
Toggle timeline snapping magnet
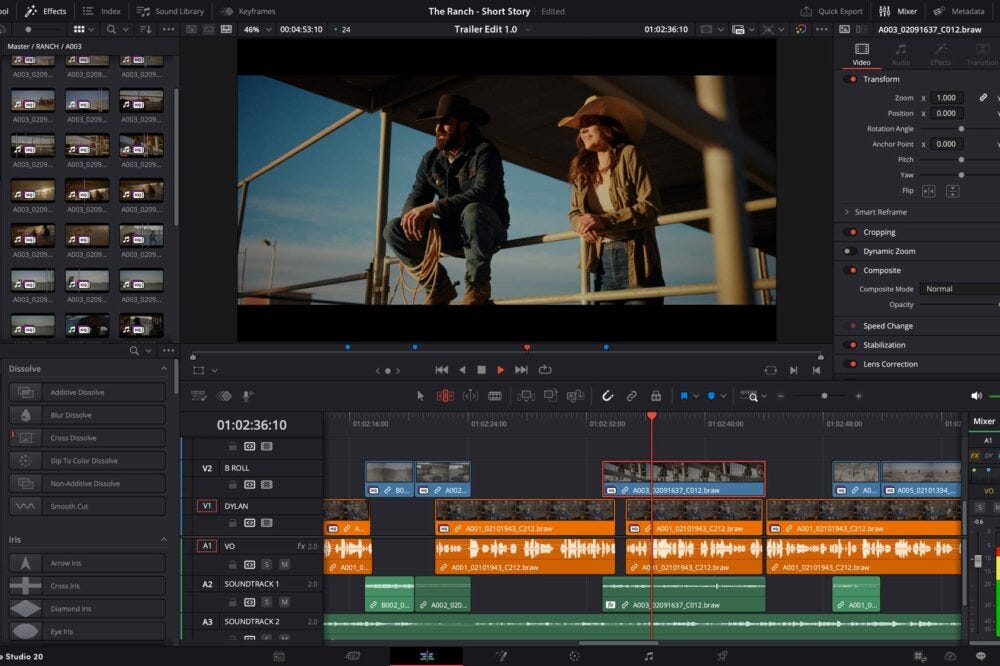pos(607,396)
